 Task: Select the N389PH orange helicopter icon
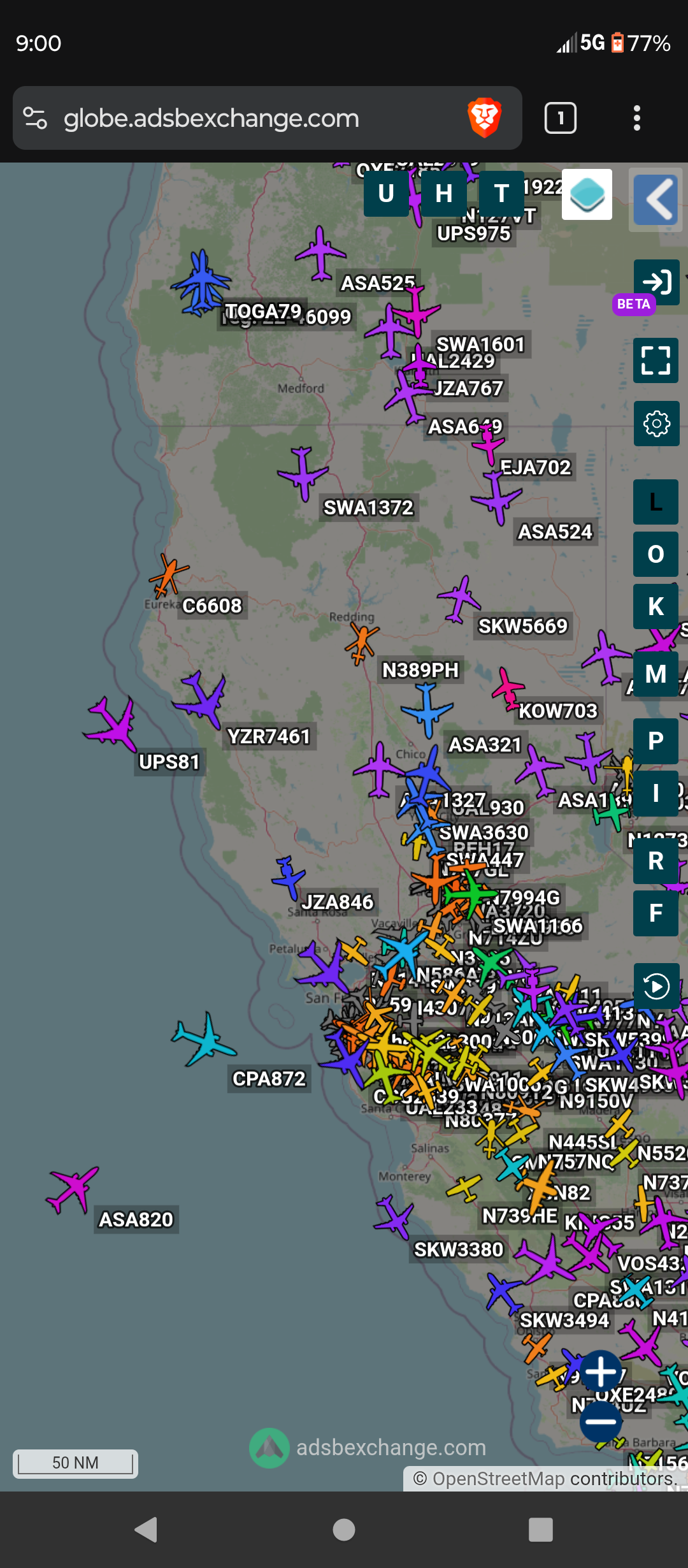362,642
